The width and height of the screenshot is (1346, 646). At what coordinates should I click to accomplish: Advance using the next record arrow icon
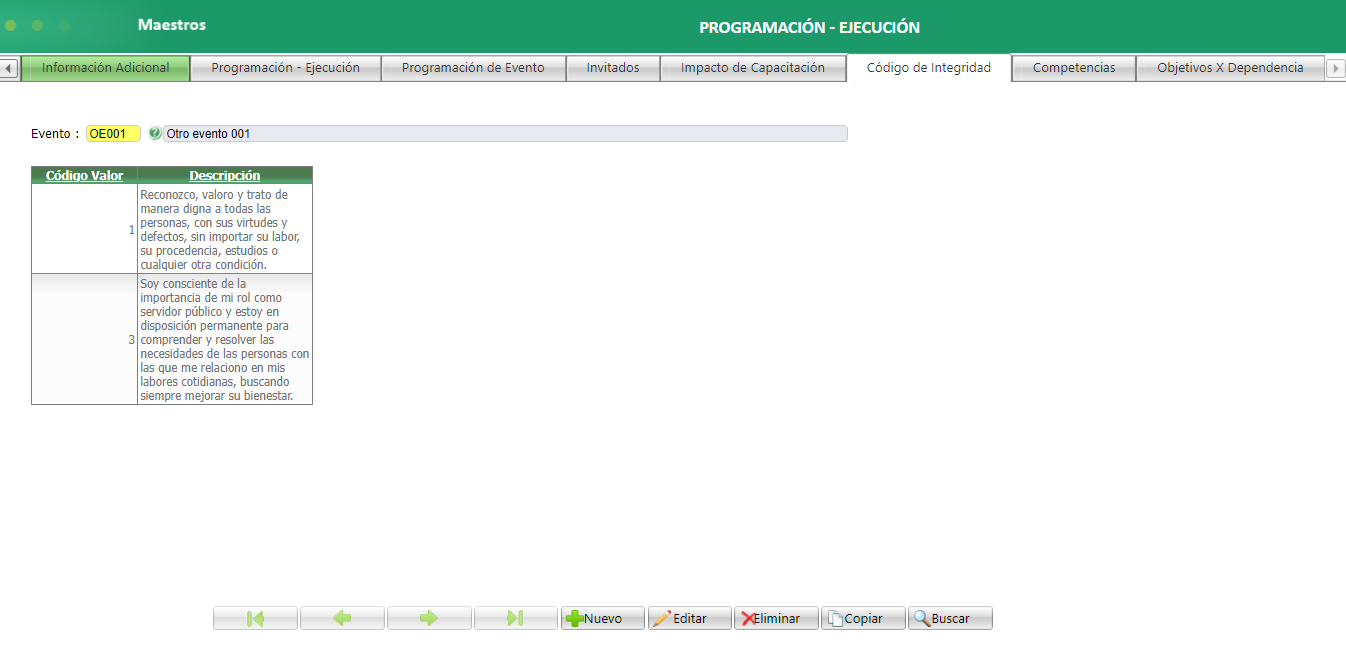click(x=429, y=617)
